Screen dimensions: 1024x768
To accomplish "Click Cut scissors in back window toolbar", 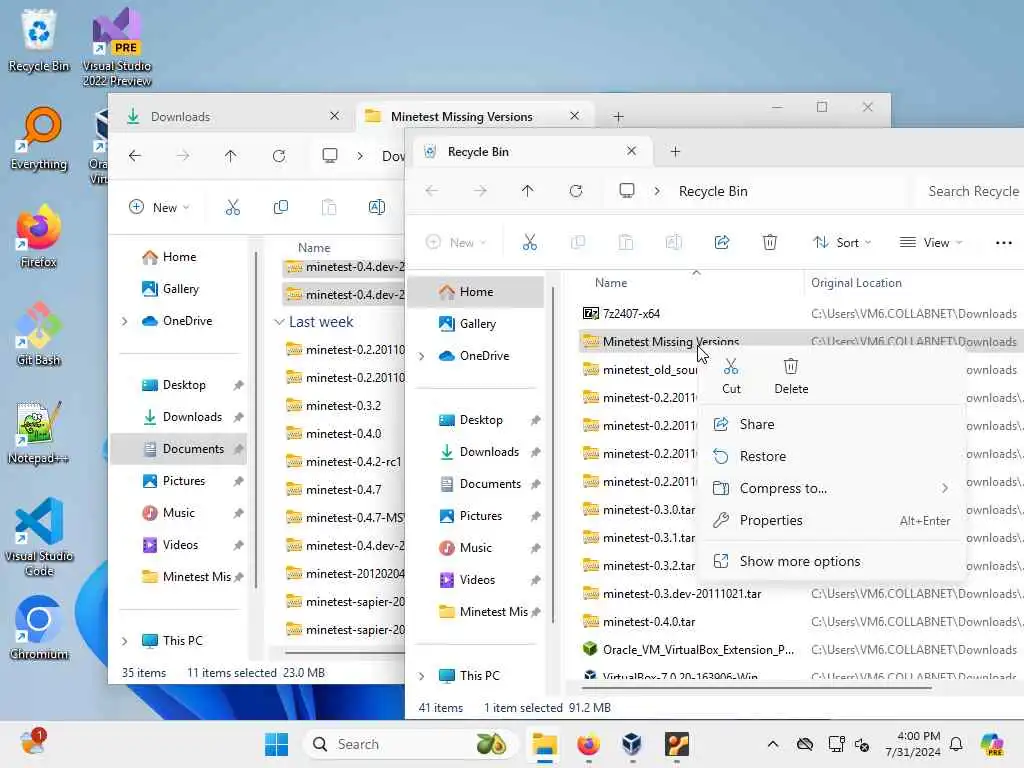I will (232, 208).
